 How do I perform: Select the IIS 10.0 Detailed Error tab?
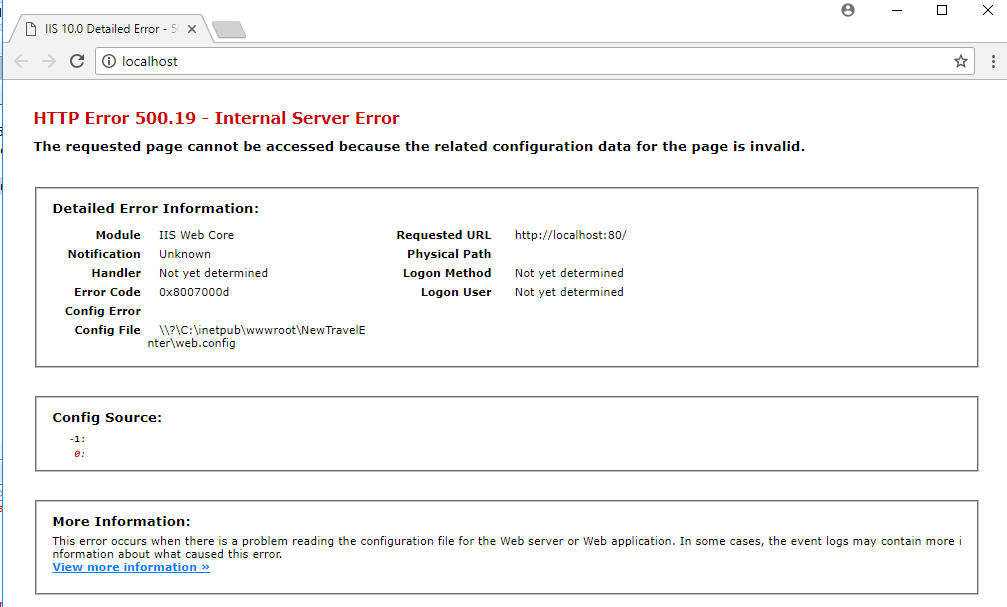click(110, 29)
